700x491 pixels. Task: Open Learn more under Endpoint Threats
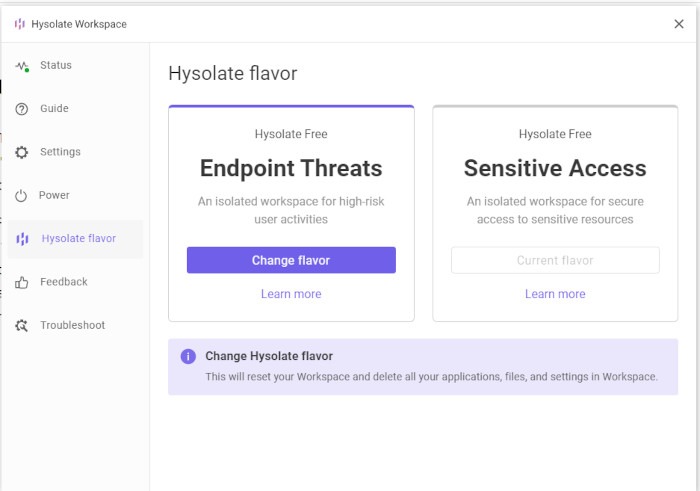coord(291,294)
